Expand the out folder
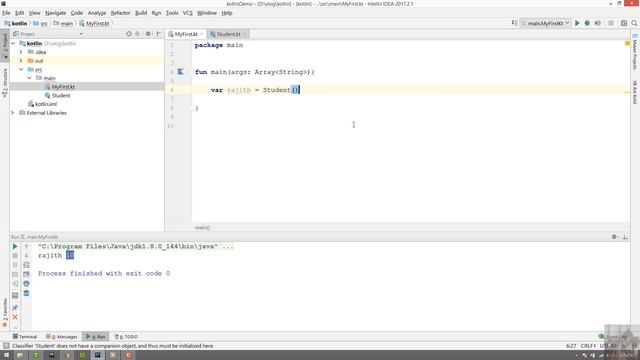The height and width of the screenshot is (360, 640). point(21,60)
